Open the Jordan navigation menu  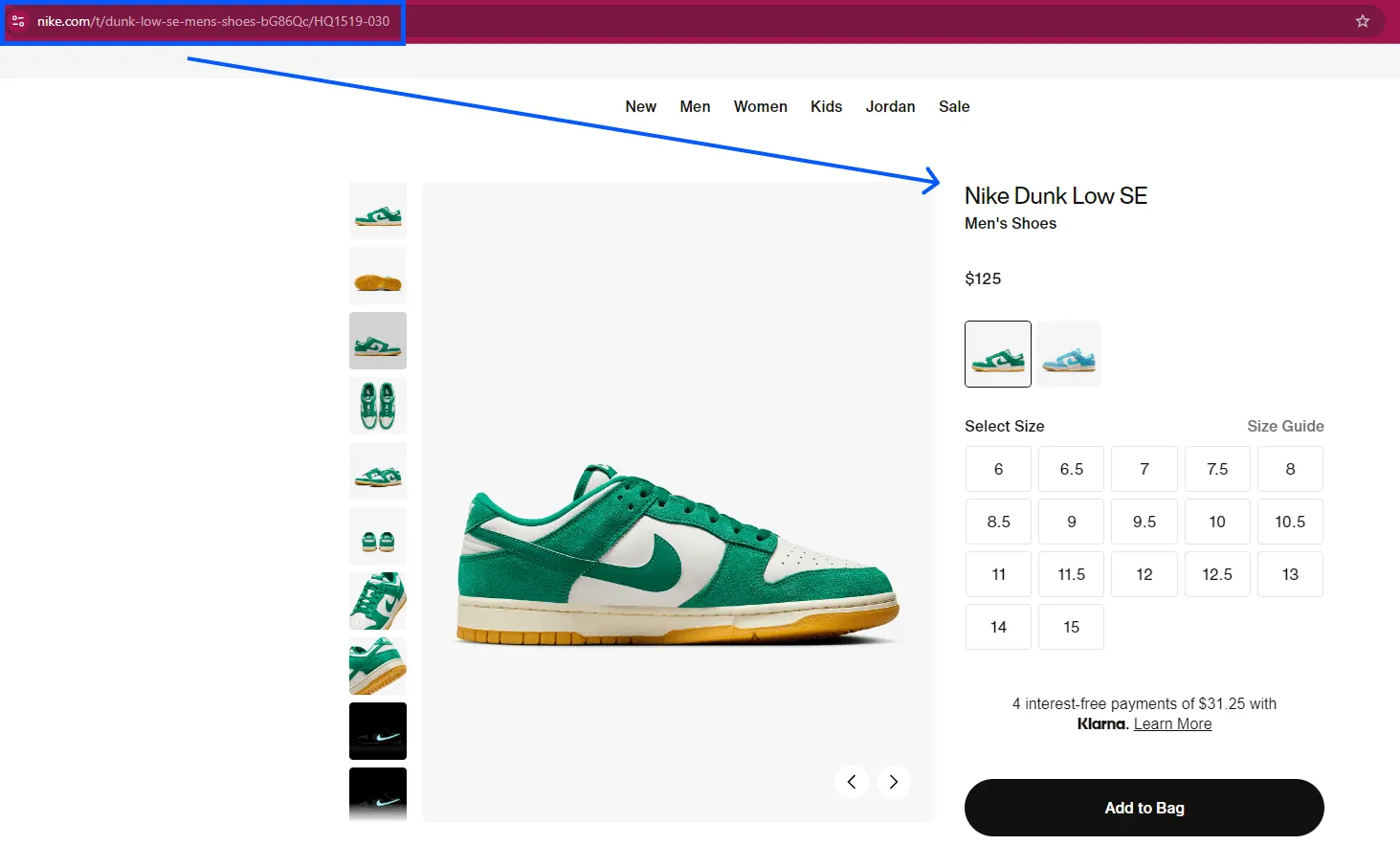[890, 106]
